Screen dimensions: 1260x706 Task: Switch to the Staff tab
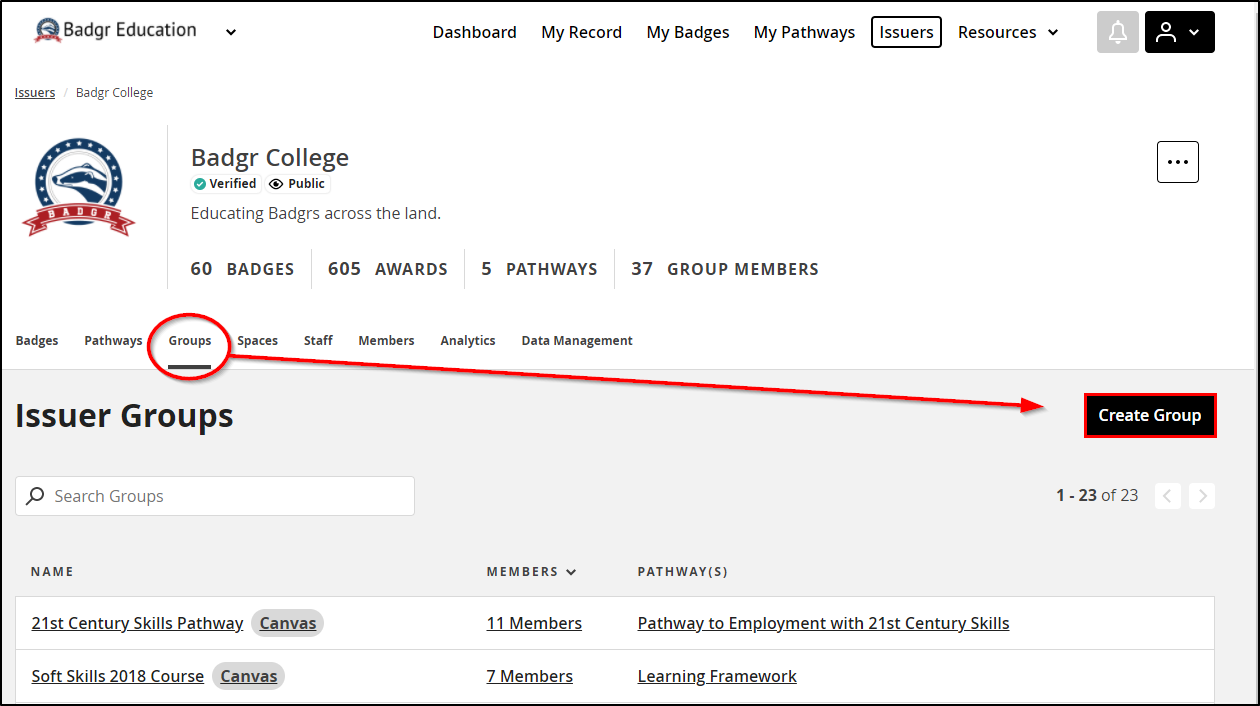[318, 341]
